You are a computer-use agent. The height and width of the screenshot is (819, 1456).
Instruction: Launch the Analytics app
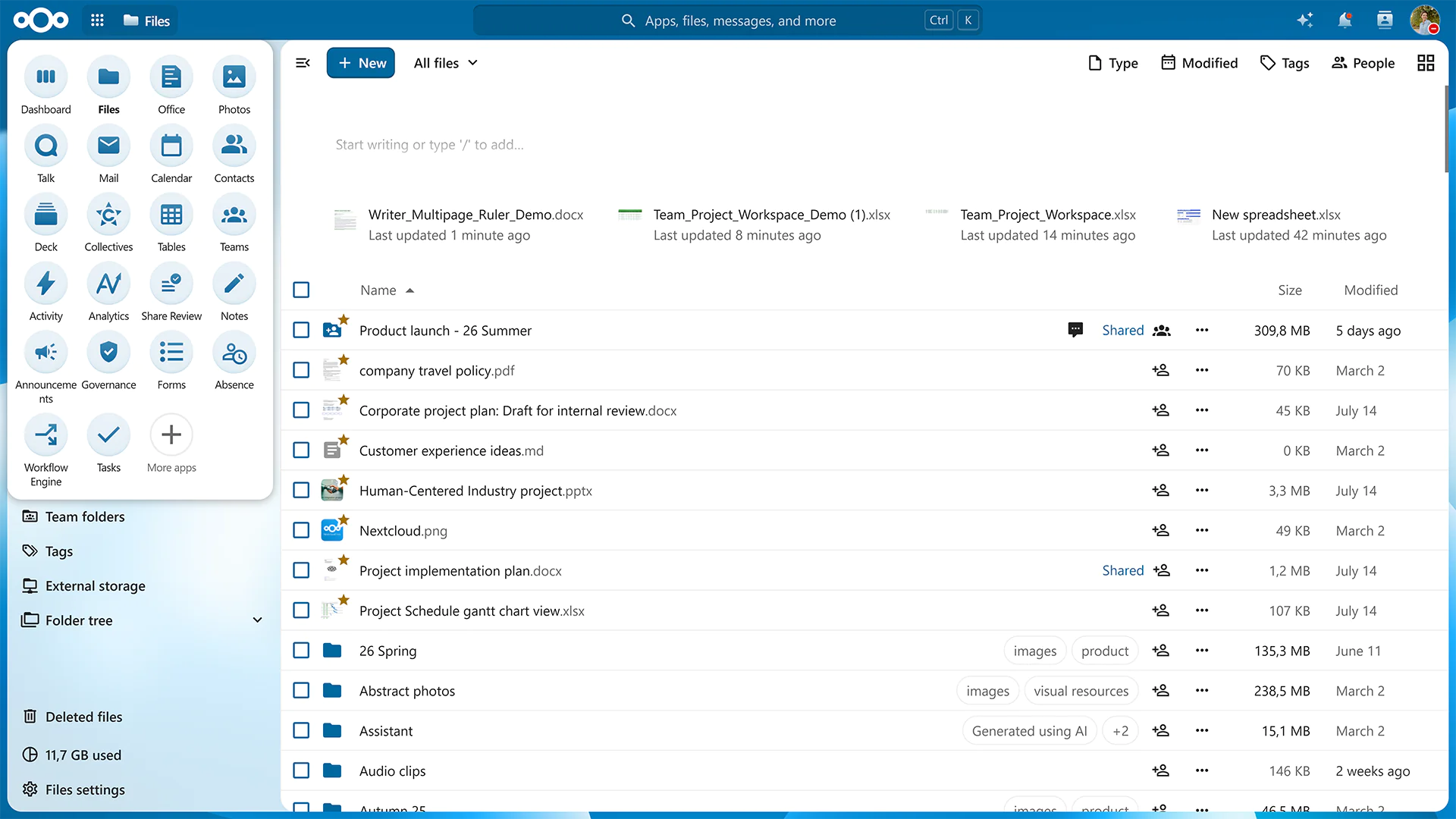[108, 292]
